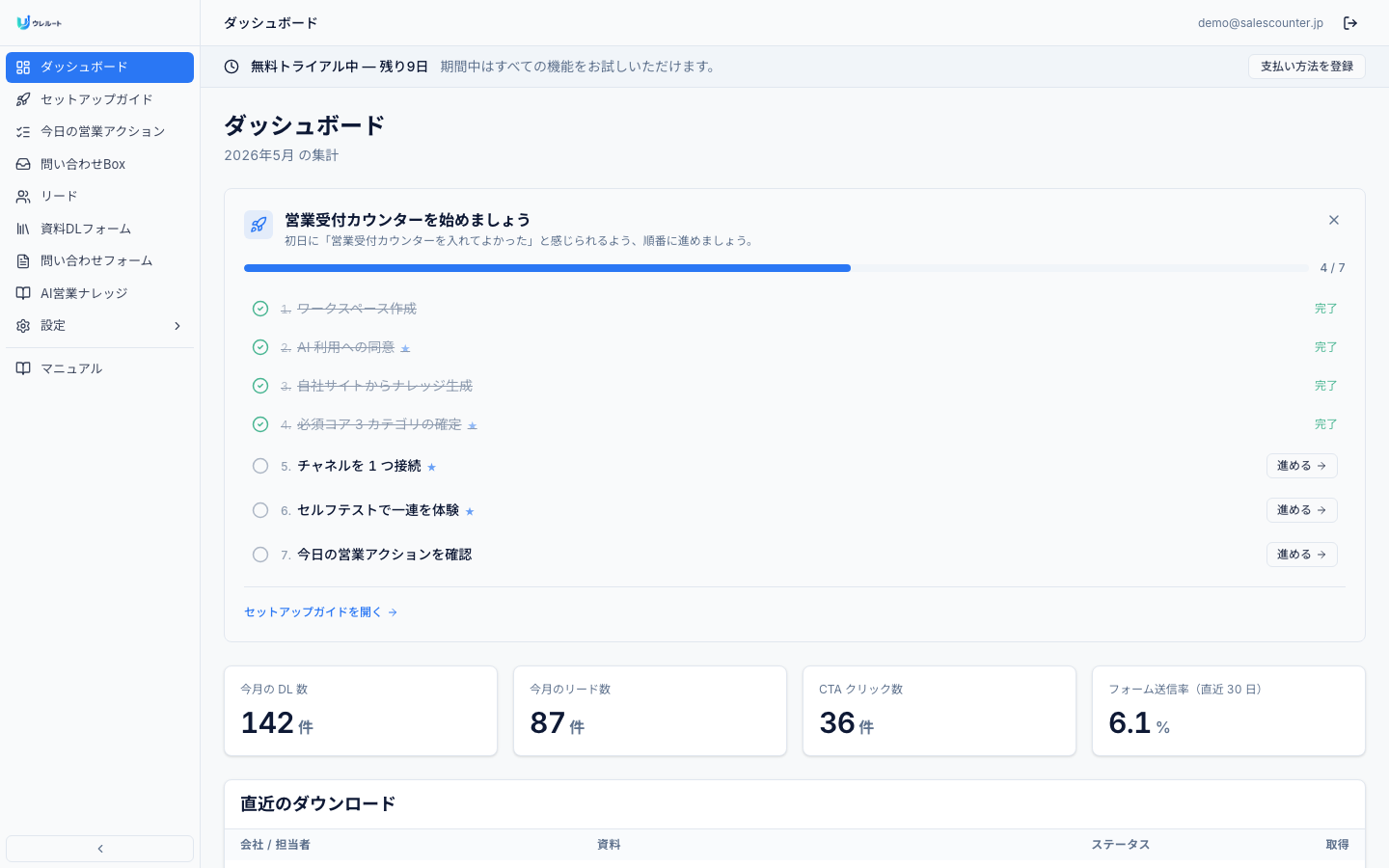Image resolution: width=1389 pixels, height=868 pixels.
Task: Click the 4 / 7 setup progress bar
Action: point(776,268)
